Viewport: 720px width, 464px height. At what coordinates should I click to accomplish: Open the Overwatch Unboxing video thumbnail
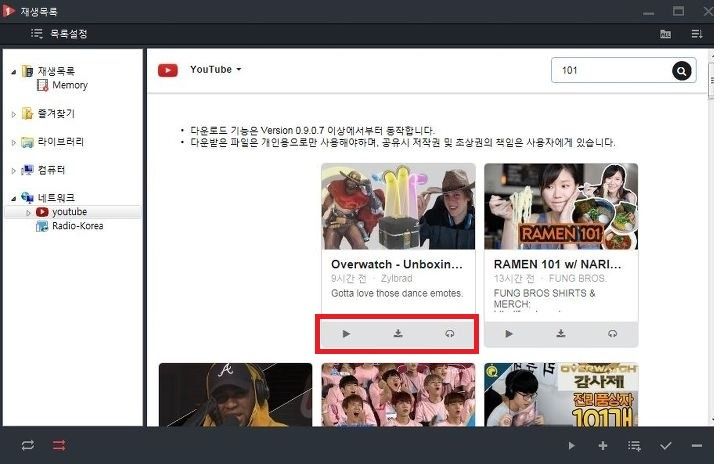click(x=398, y=206)
